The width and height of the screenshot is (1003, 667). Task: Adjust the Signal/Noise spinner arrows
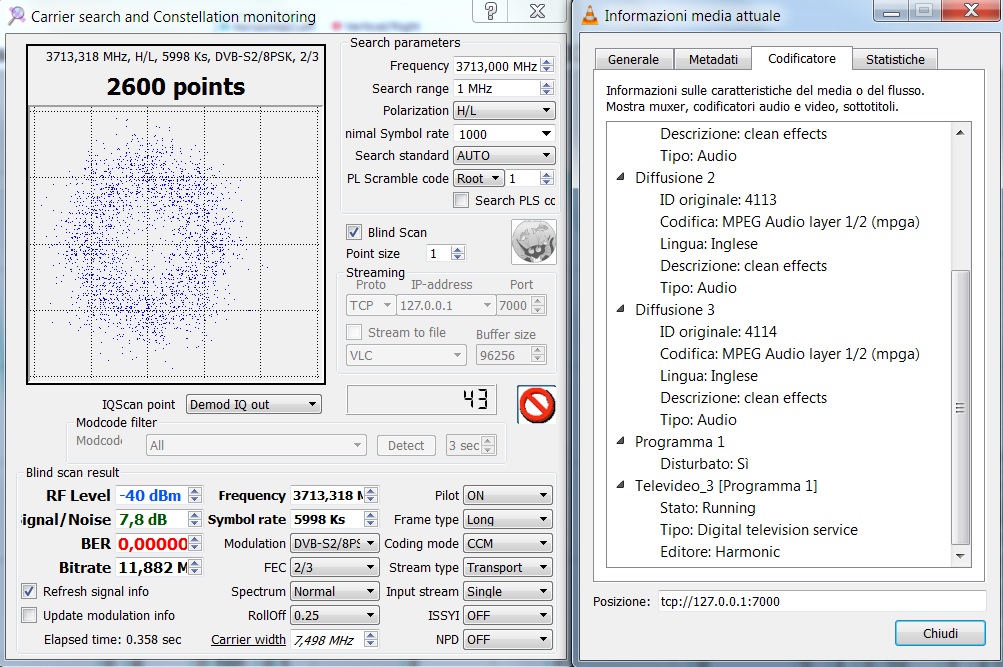[196, 519]
